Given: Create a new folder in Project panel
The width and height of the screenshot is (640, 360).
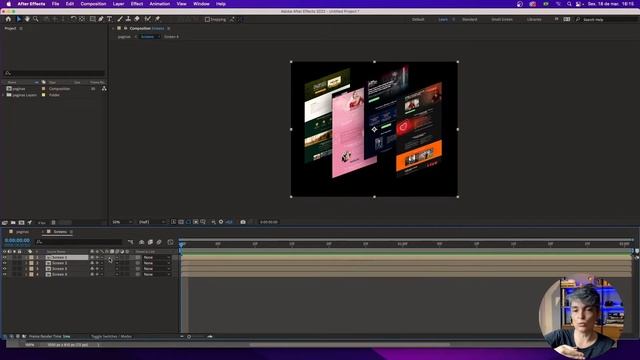Looking at the screenshot, I should pos(13,222).
